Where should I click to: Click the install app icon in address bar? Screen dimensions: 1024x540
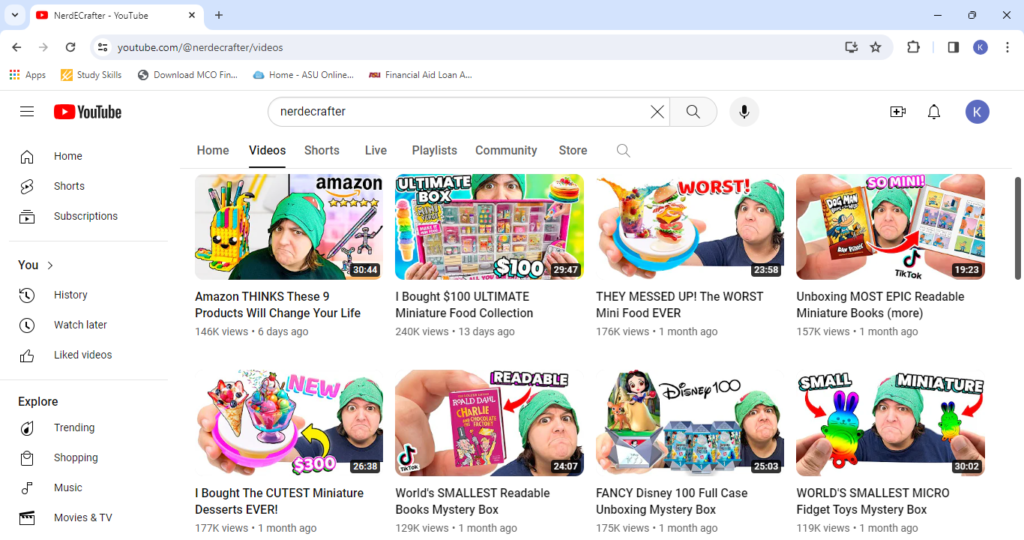[851, 47]
